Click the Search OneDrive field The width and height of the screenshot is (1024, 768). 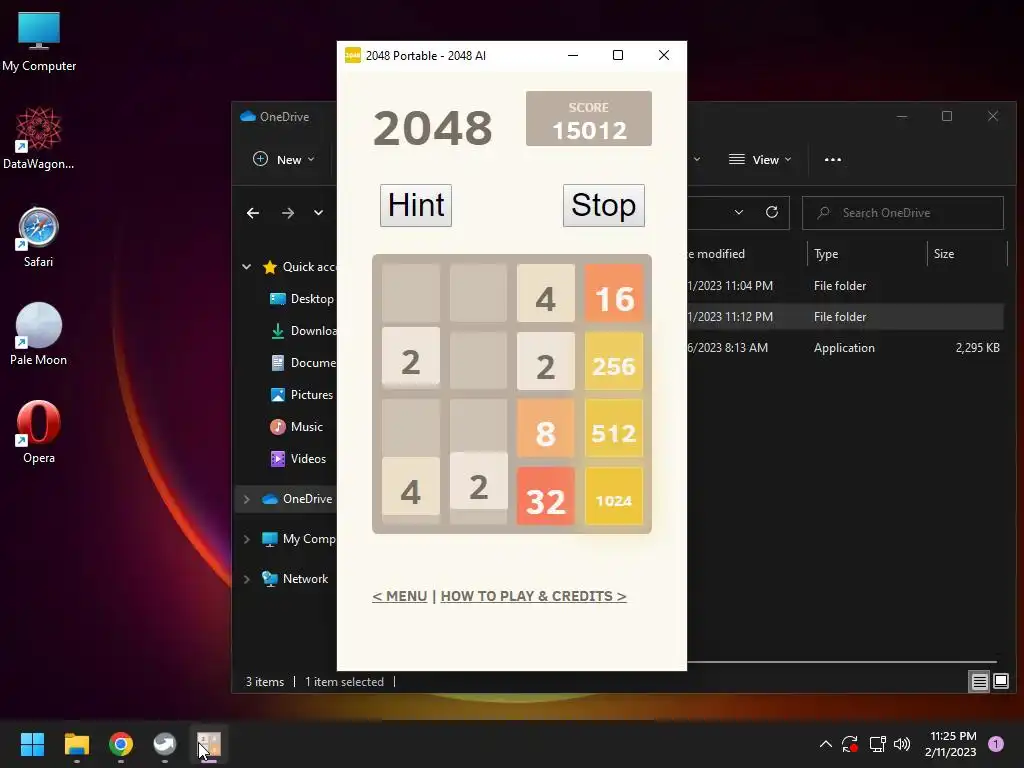click(903, 213)
